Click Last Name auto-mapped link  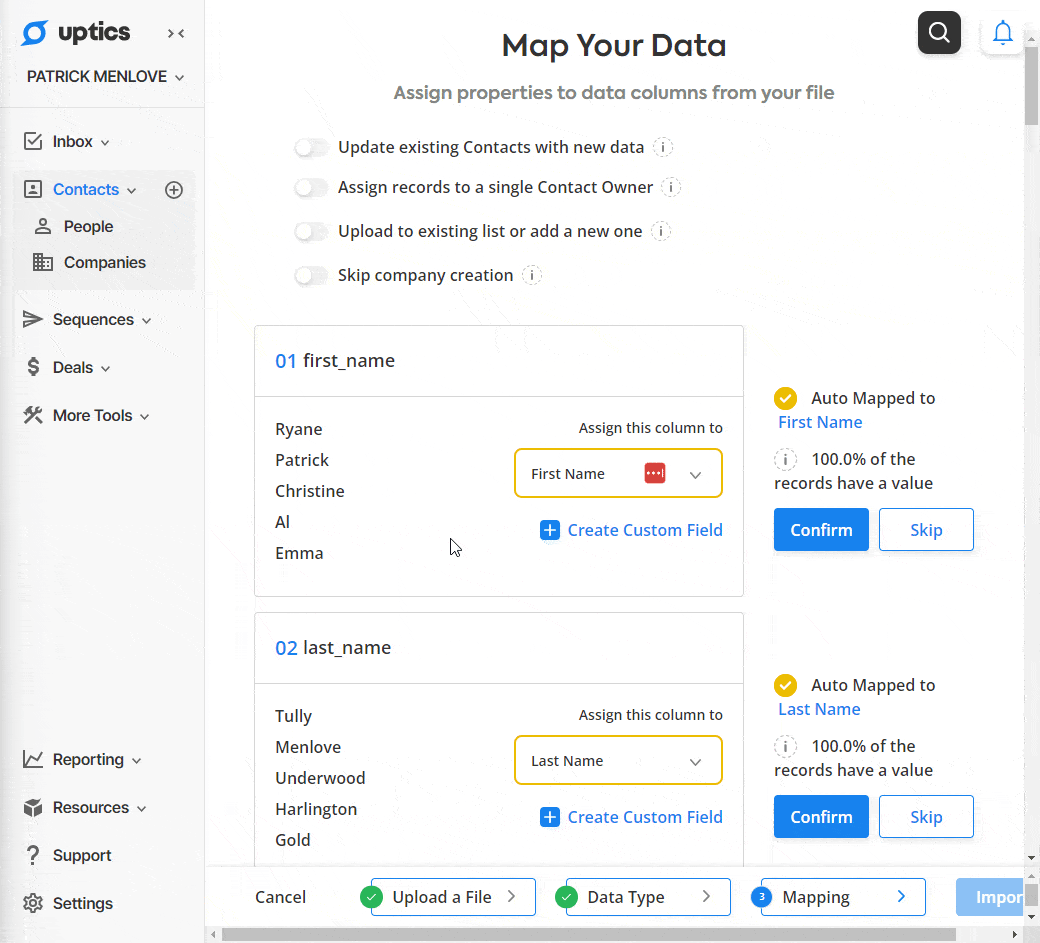pos(819,709)
